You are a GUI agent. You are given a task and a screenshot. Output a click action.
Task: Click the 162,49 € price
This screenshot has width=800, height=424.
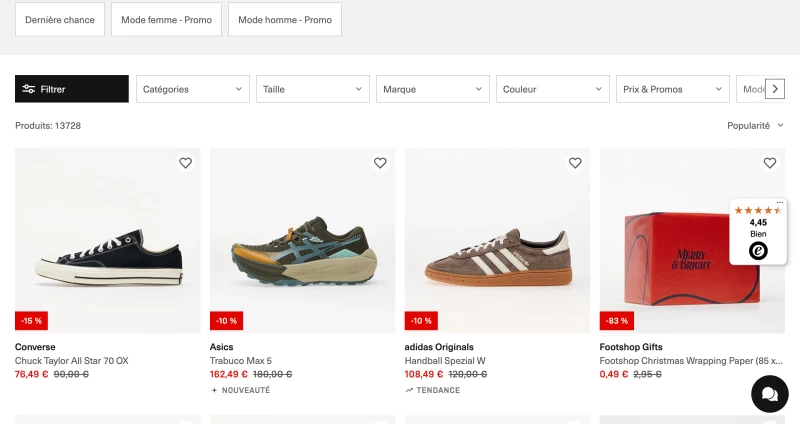click(x=229, y=375)
